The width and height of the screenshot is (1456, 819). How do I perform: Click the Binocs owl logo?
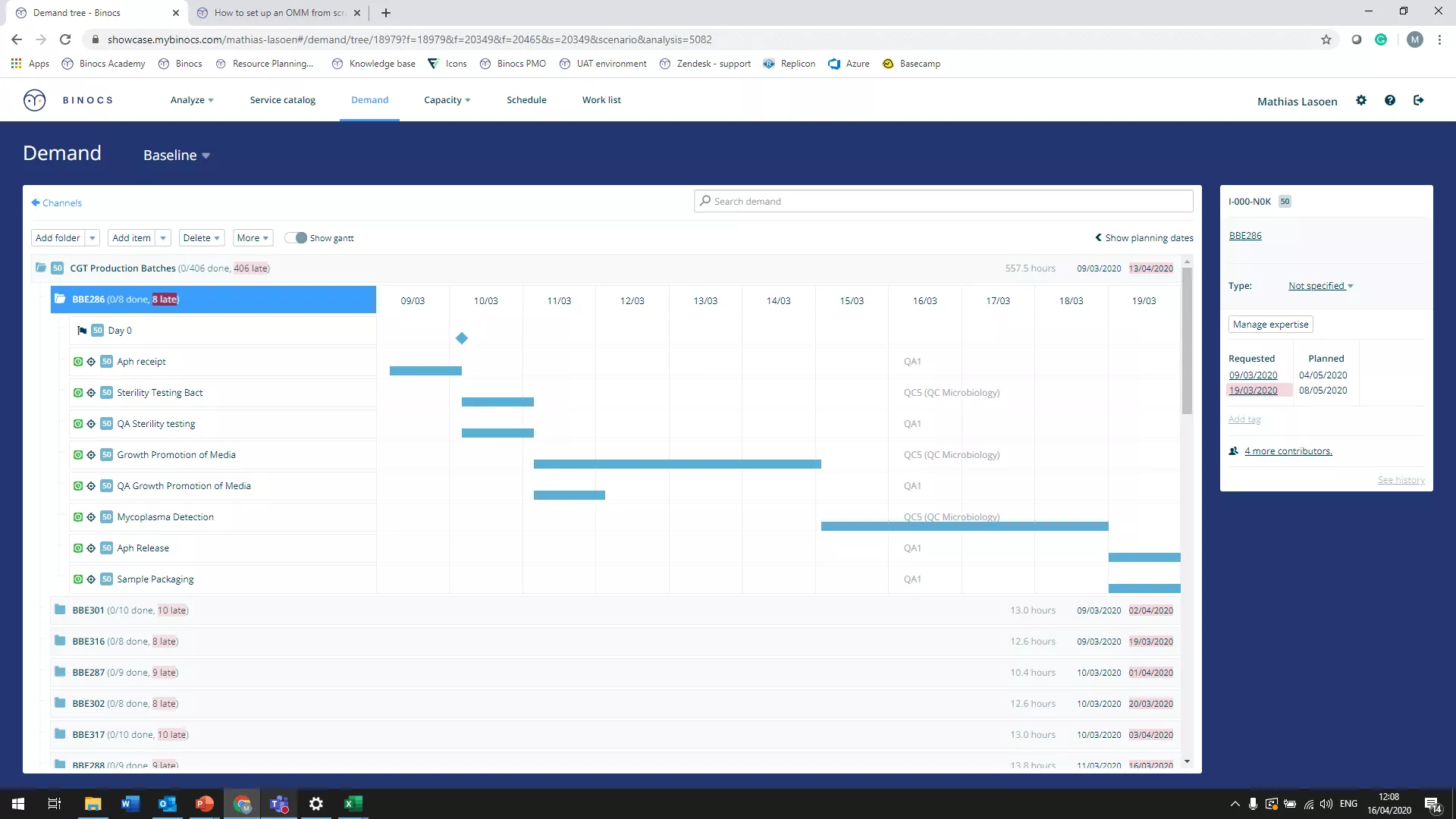pyautogui.click(x=34, y=100)
